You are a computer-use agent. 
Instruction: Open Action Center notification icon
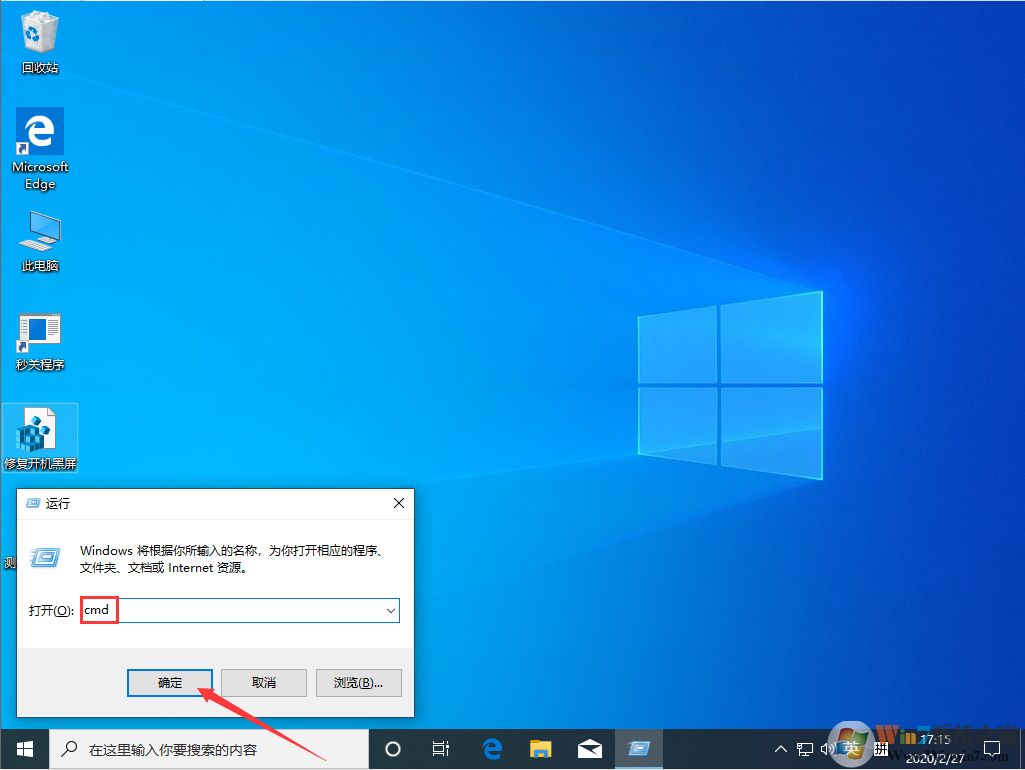(993, 748)
